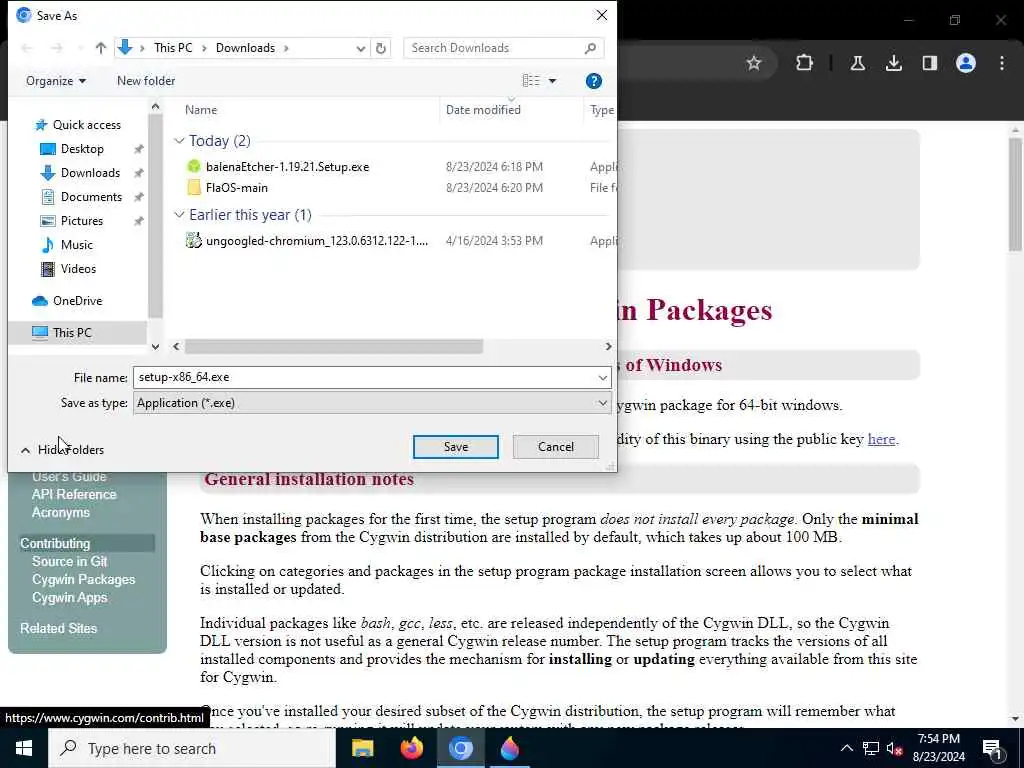This screenshot has height=768, width=1024.
Task: Collapse the Earlier this year group
Action: coord(179,215)
